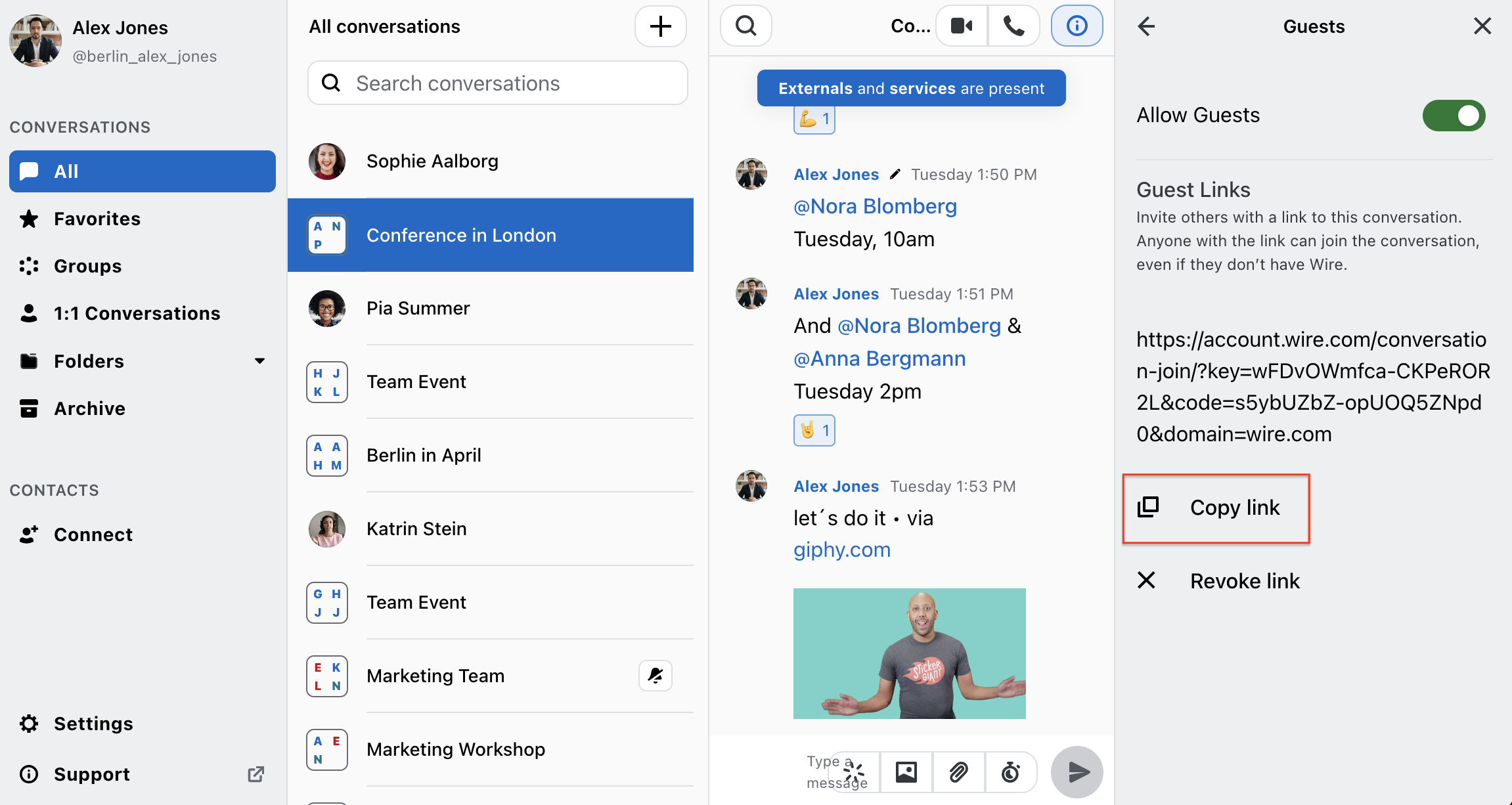Send a ping with the ping icon
Screen dimensions: 1512x805
click(854, 772)
